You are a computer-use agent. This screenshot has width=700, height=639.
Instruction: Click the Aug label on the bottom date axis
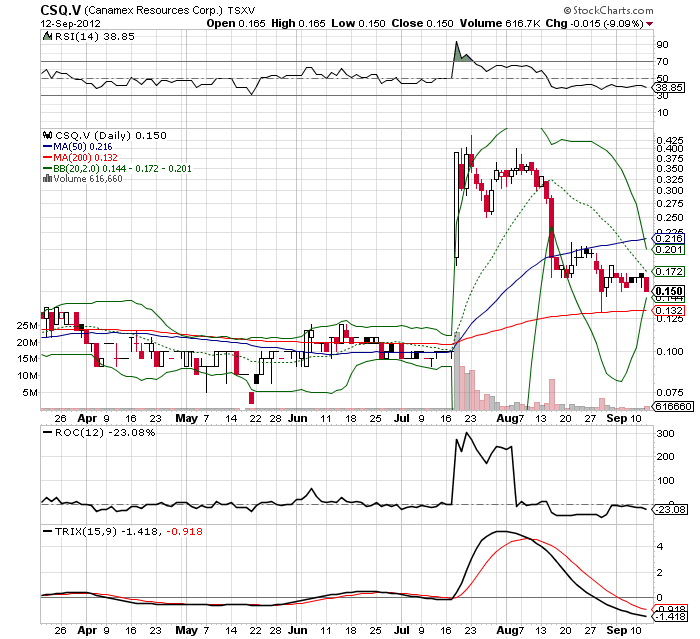(507, 630)
